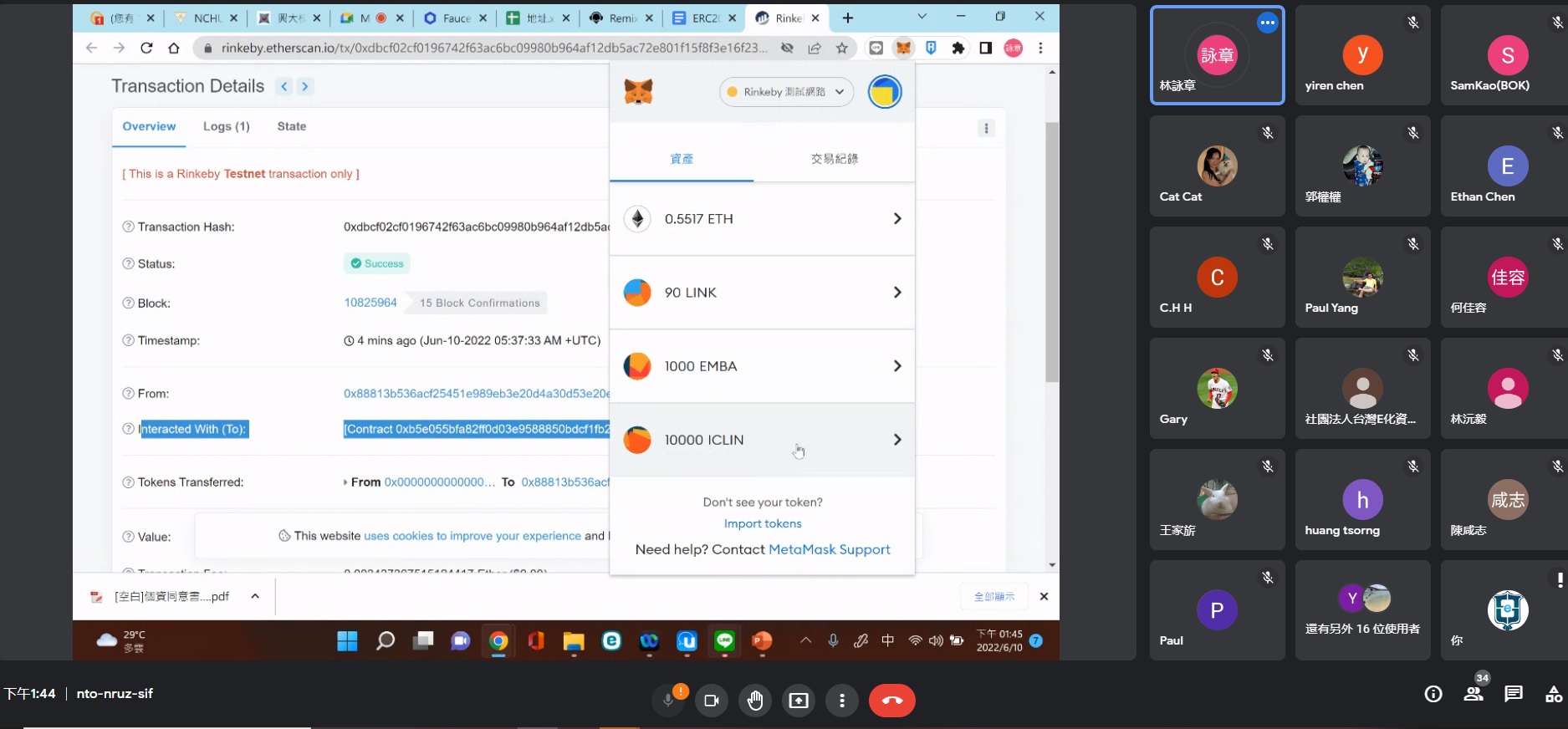Open the meeting chat panel
Image resolution: width=1568 pixels, height=729 pixels.
(x=1514, y=694)
